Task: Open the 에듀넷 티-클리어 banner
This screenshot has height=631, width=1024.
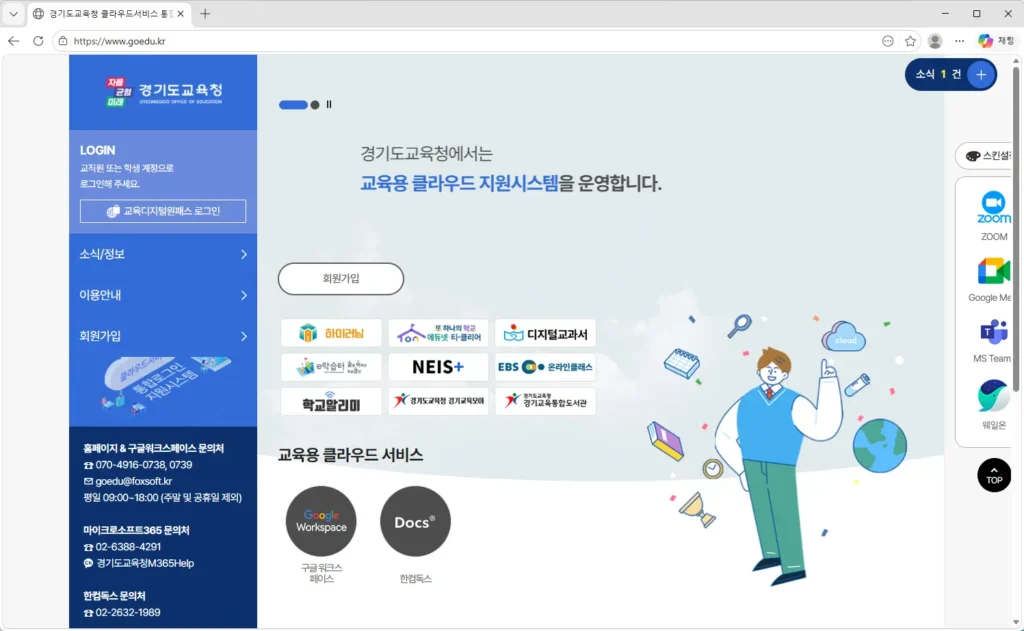Action: point(438,333)
